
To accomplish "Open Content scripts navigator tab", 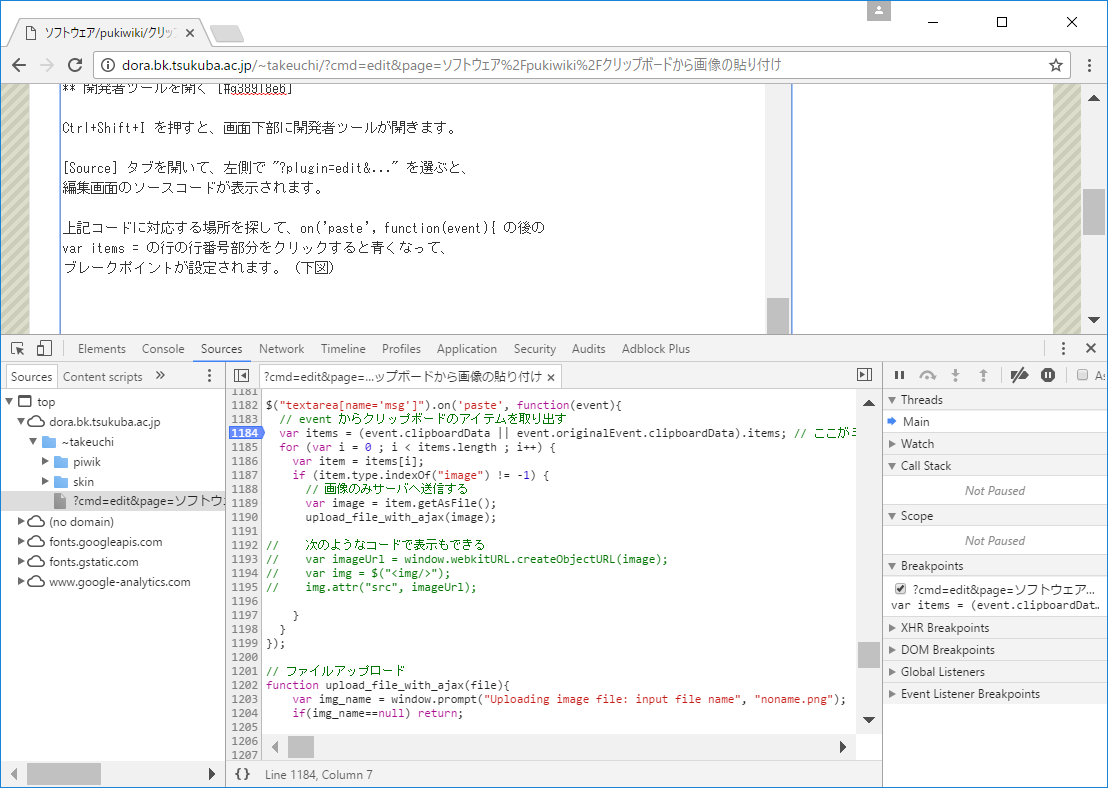I will [x=102, y=377].
